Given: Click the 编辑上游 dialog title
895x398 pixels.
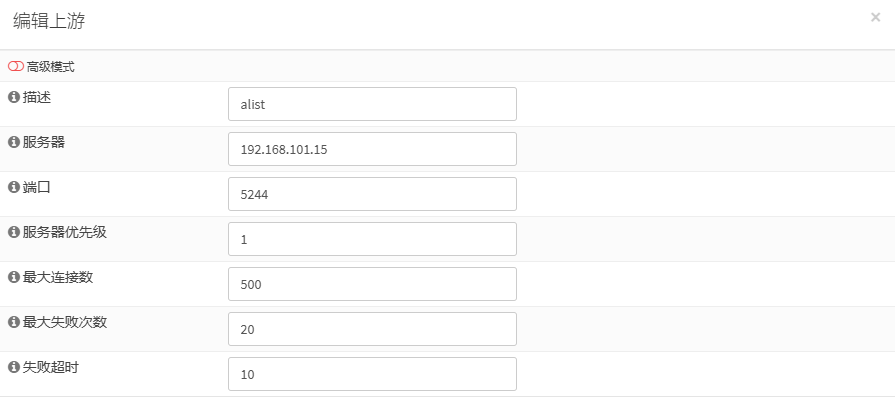Looking at the screenshot, I should point(49,22).
